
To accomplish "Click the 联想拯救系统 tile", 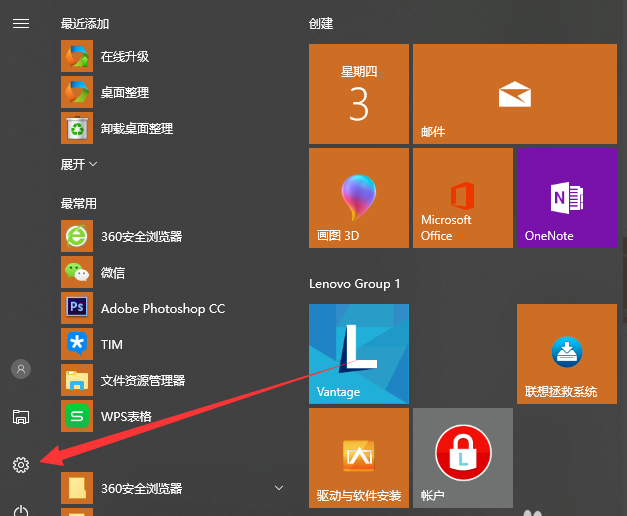I will (x=566, y=354).
